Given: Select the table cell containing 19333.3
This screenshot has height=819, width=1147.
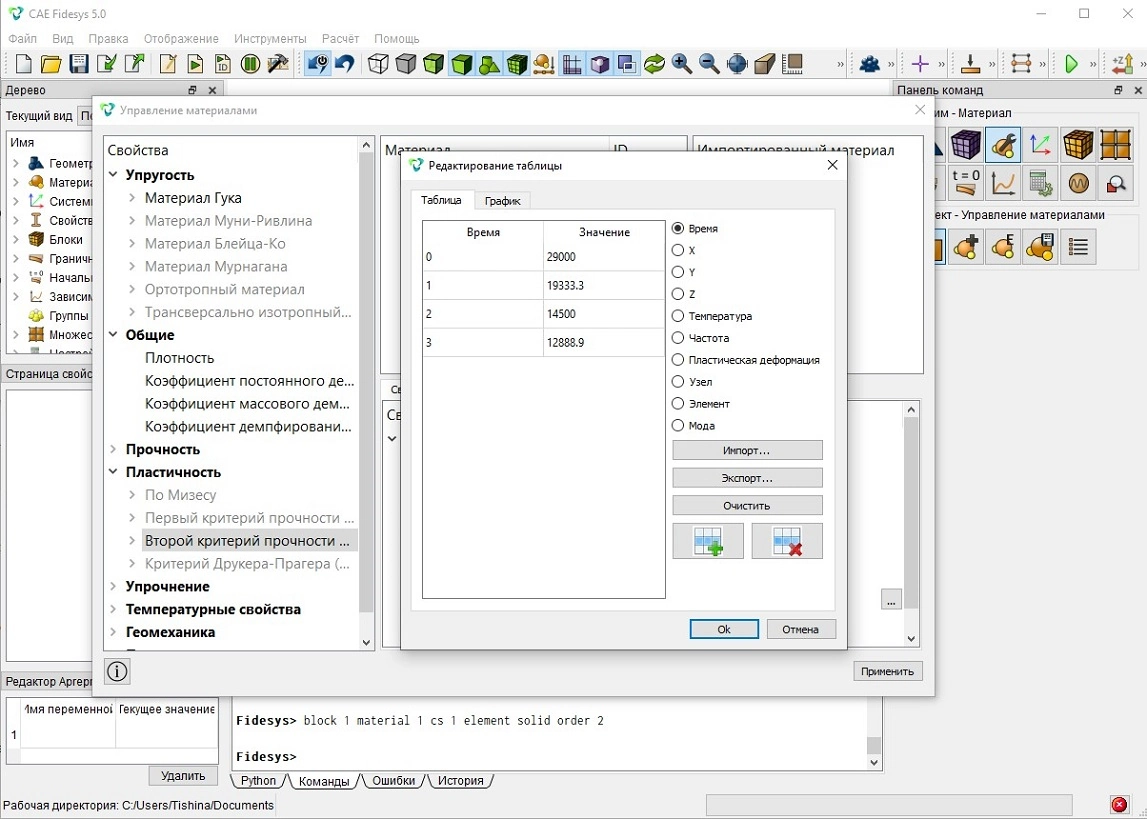Looking at the screenshot, I should pyautogui.click(x=603, y=285).
